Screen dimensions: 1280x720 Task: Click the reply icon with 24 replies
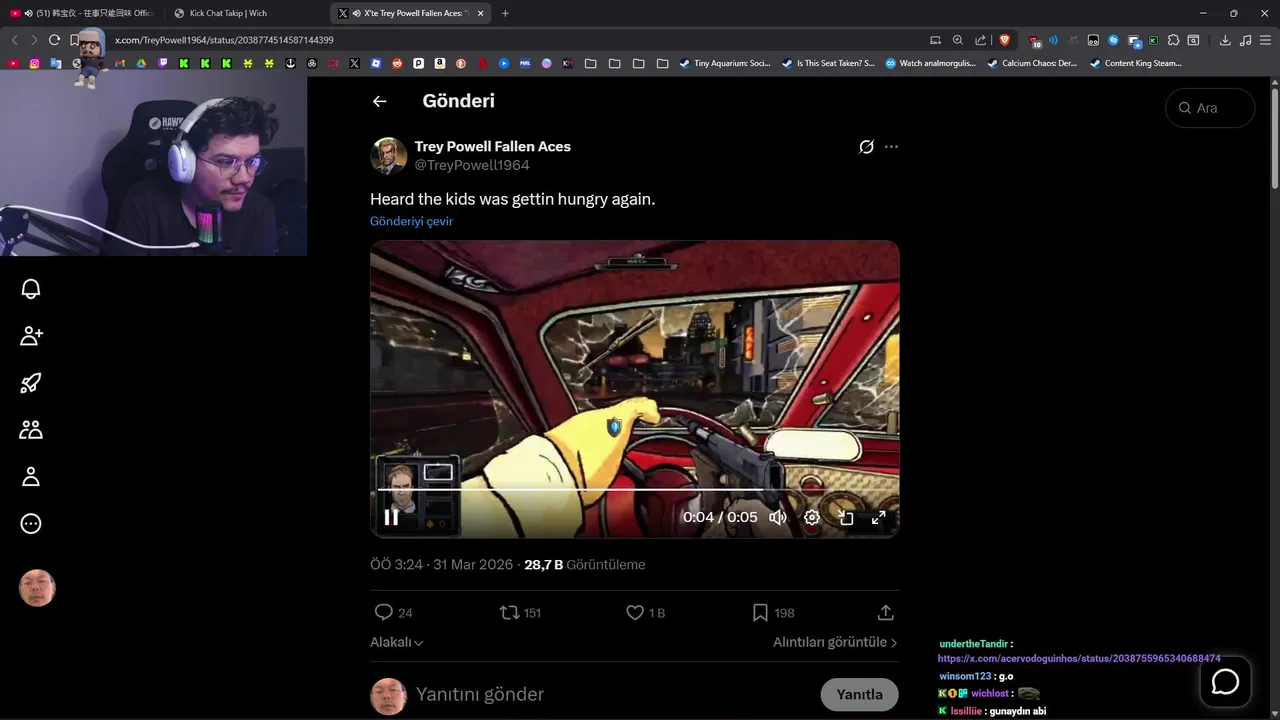click(383, 612)
